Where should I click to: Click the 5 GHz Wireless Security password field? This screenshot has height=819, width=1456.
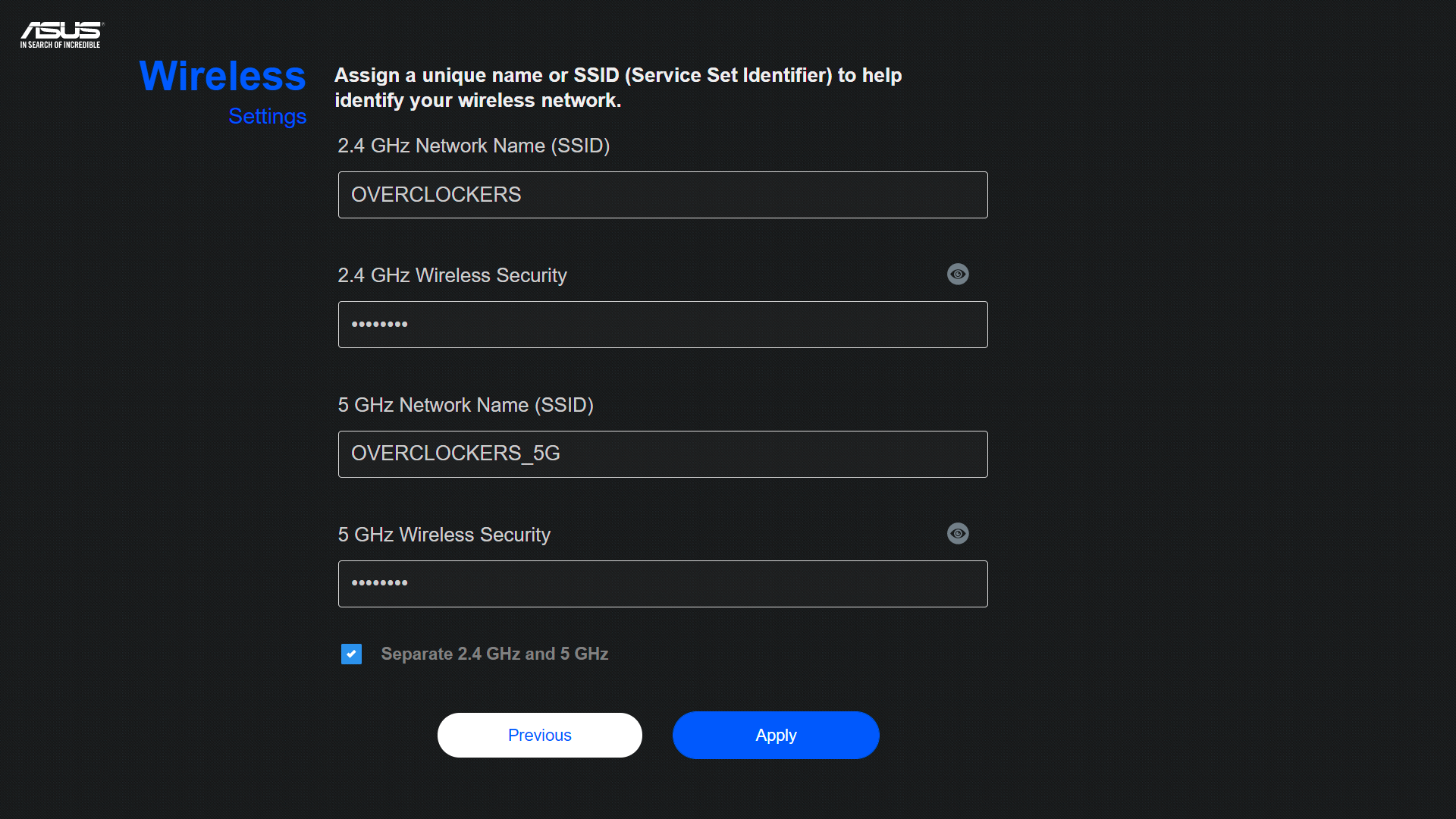pos(663,584)
